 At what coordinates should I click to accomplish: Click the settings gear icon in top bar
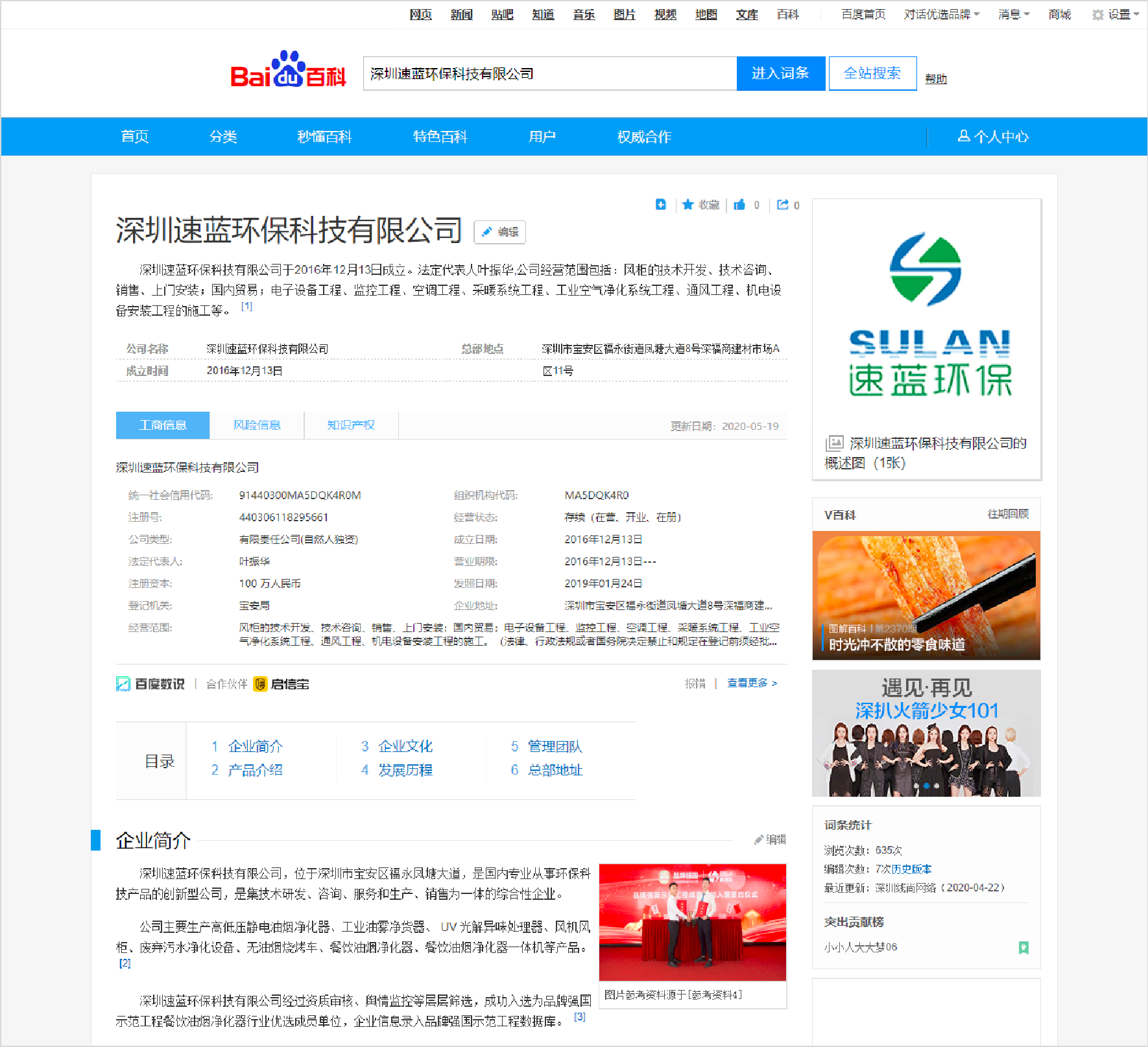(x=1097, y=15)
